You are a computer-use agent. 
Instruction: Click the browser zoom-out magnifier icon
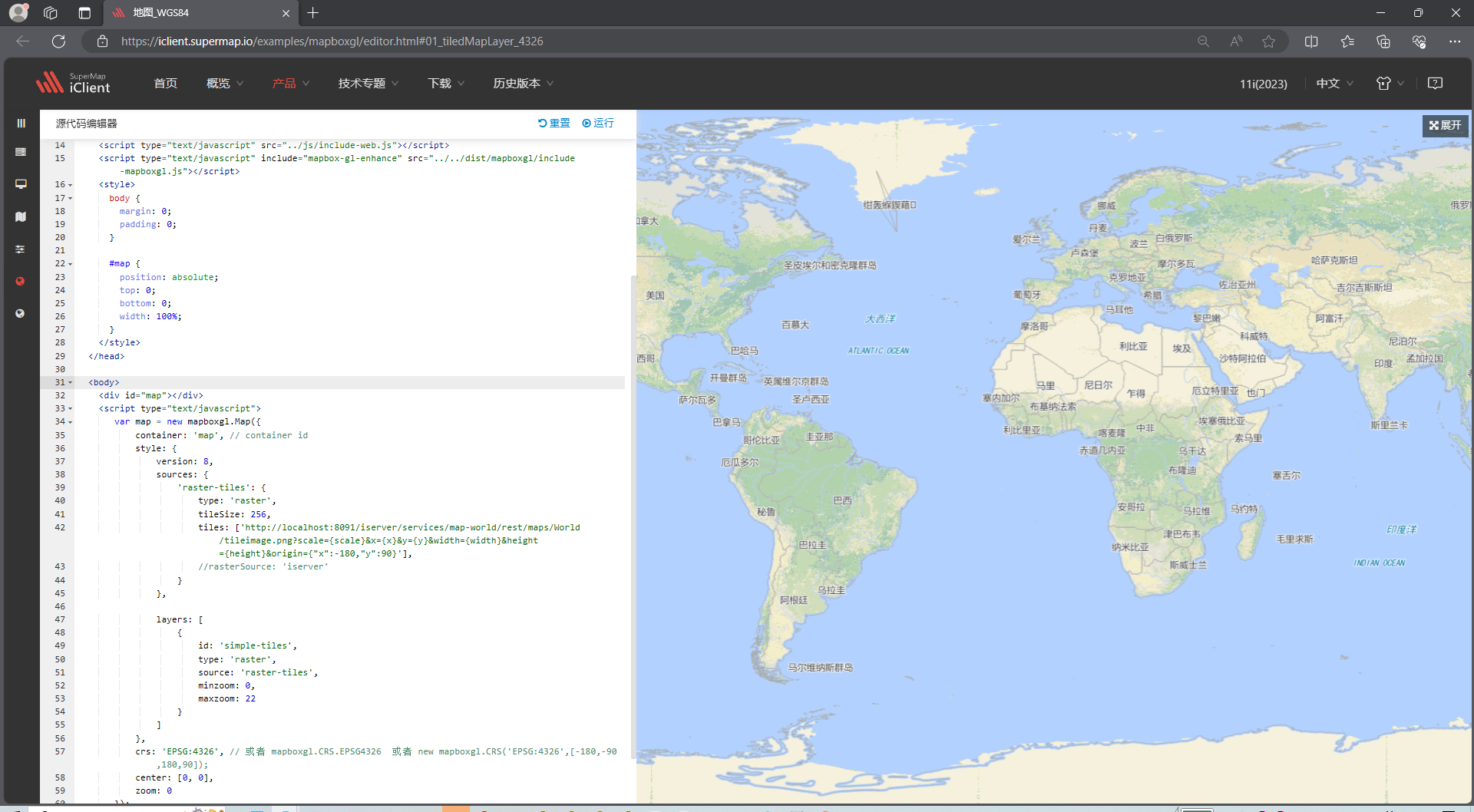[x=1203, y=41]
